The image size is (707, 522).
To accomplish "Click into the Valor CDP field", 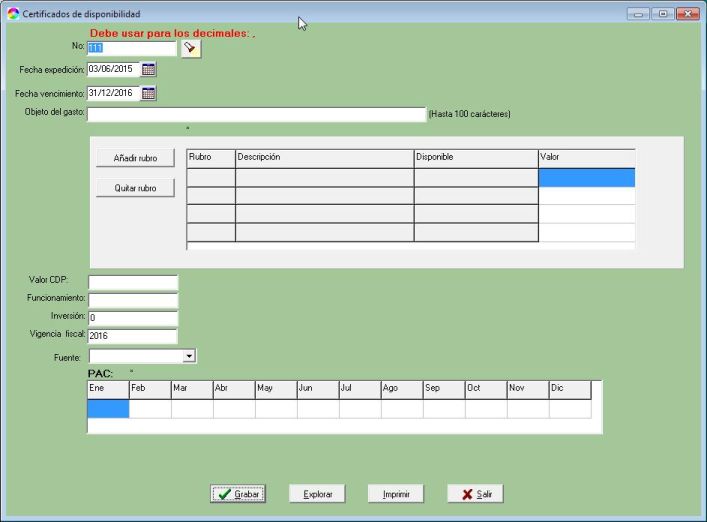I will click(x=133, y=282).
